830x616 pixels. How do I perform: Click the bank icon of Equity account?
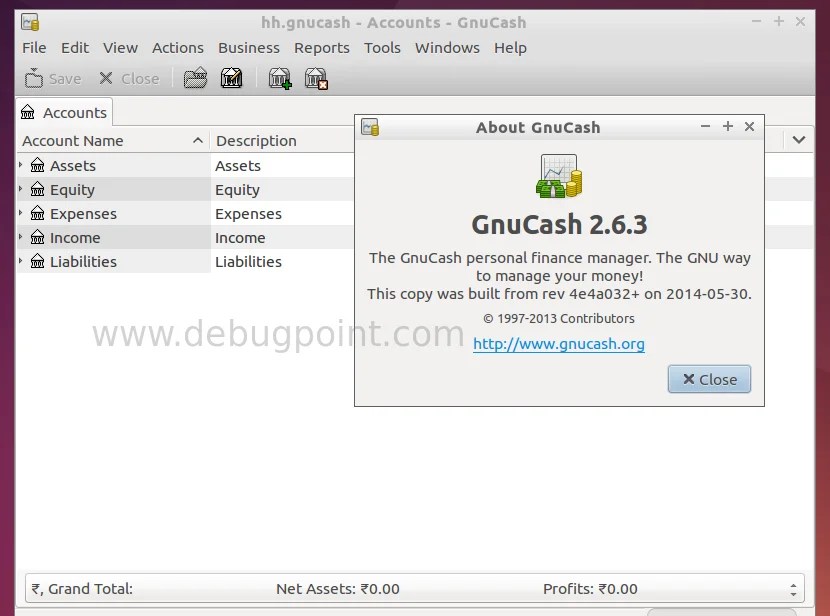point(38,189)
